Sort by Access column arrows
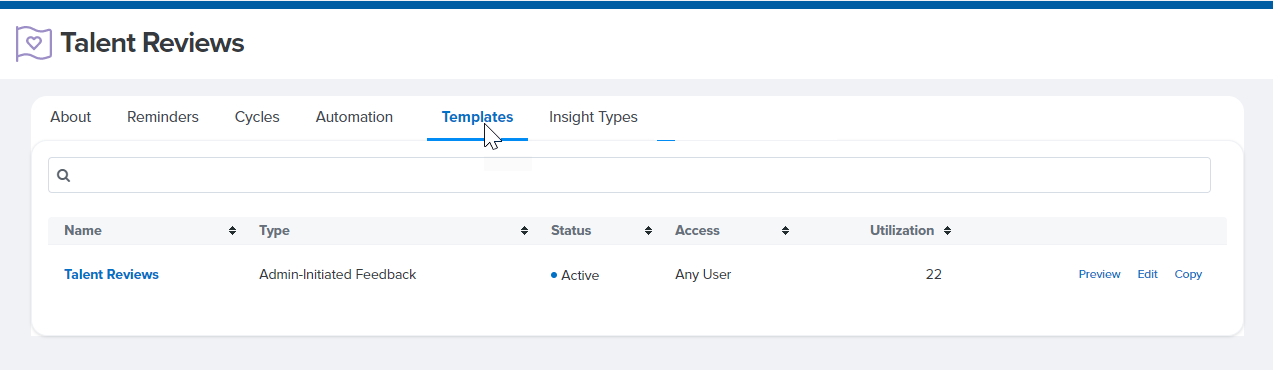Screen dimensions: 1273x370 [x=785, y=231]
